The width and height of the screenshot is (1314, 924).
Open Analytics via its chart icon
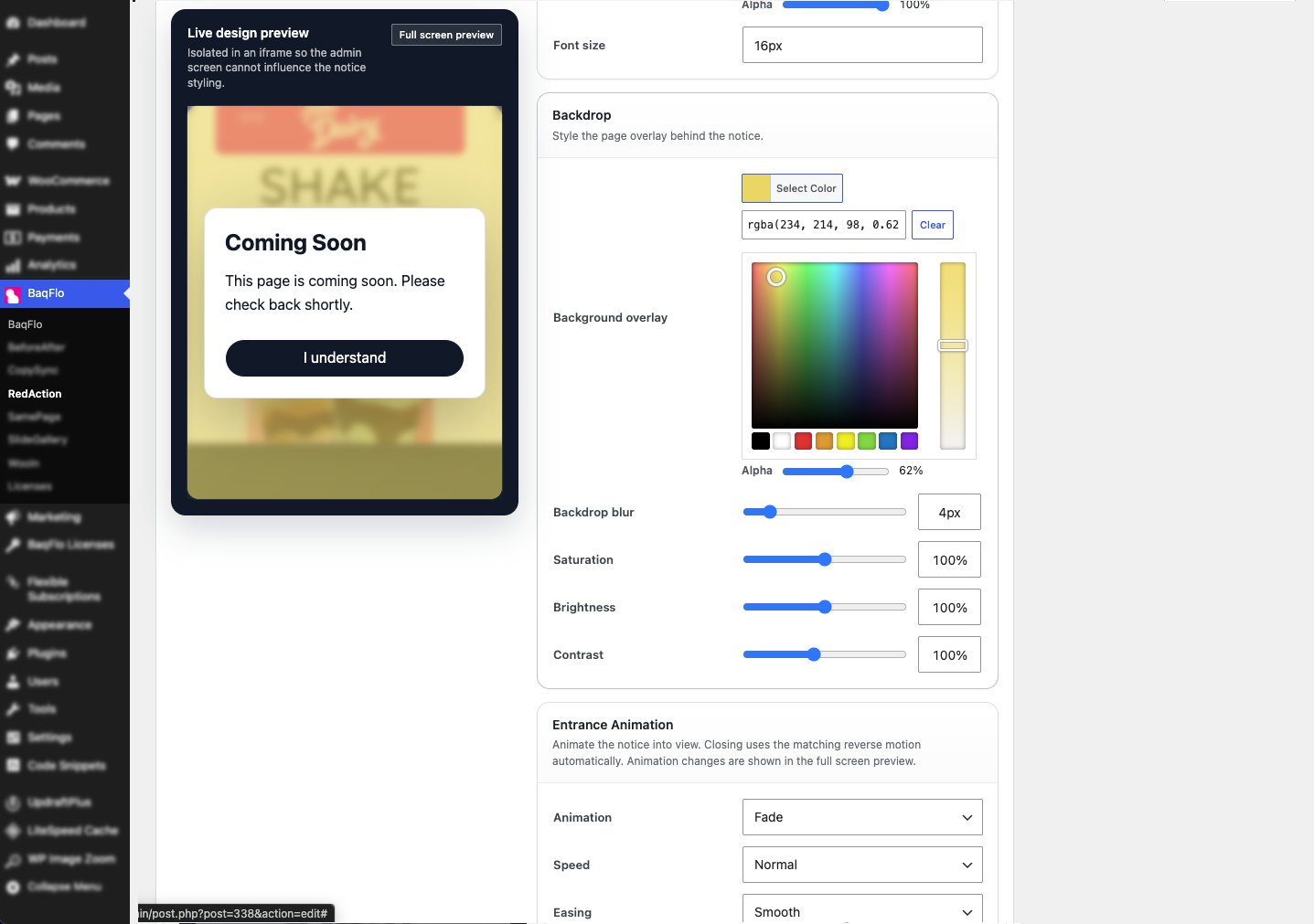pyautogui.click(x=13, y=265)
